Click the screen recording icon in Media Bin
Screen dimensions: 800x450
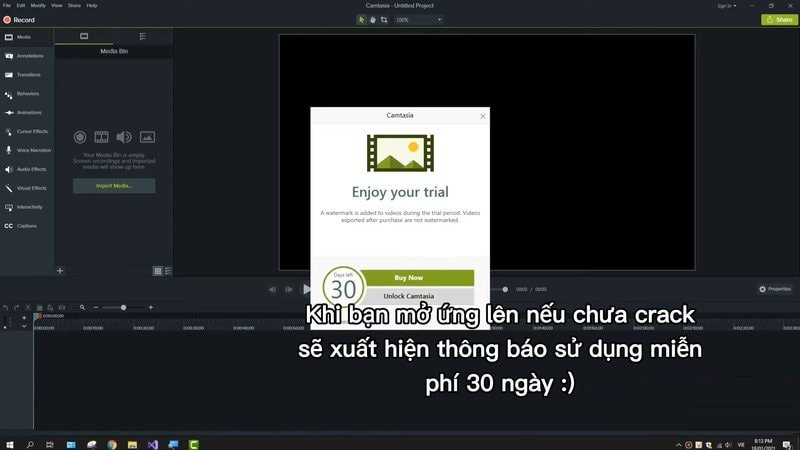click(80, 137)
